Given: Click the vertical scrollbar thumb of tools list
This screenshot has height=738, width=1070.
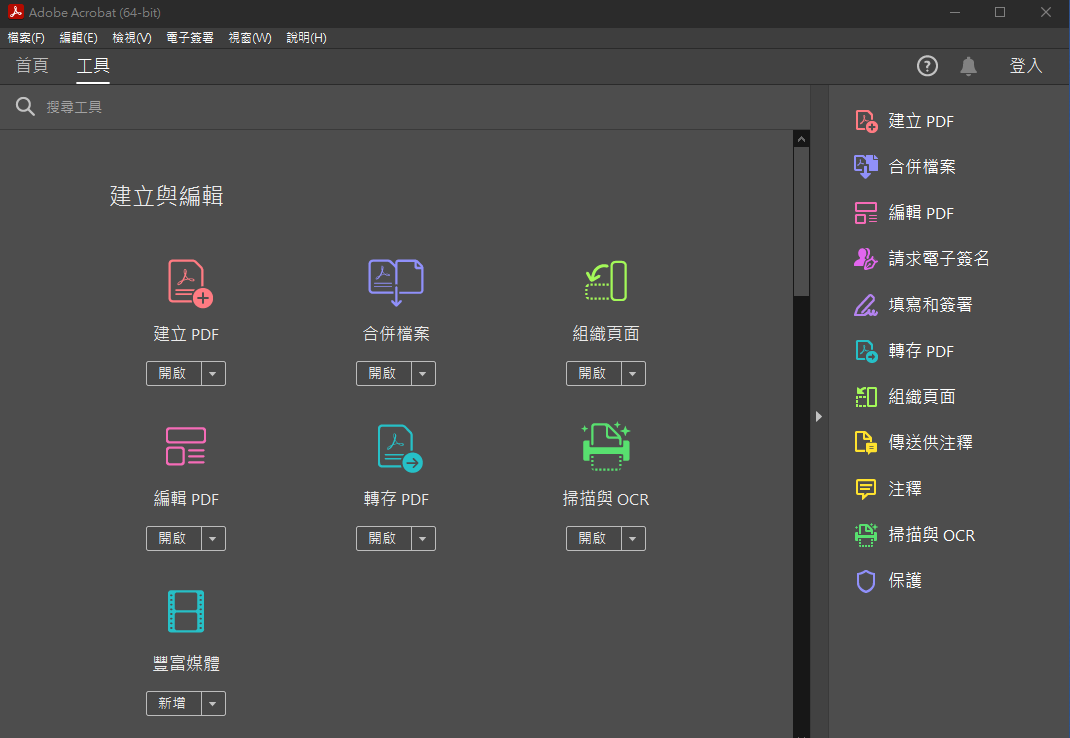Looking at the screenshot, I should point(801,220).
